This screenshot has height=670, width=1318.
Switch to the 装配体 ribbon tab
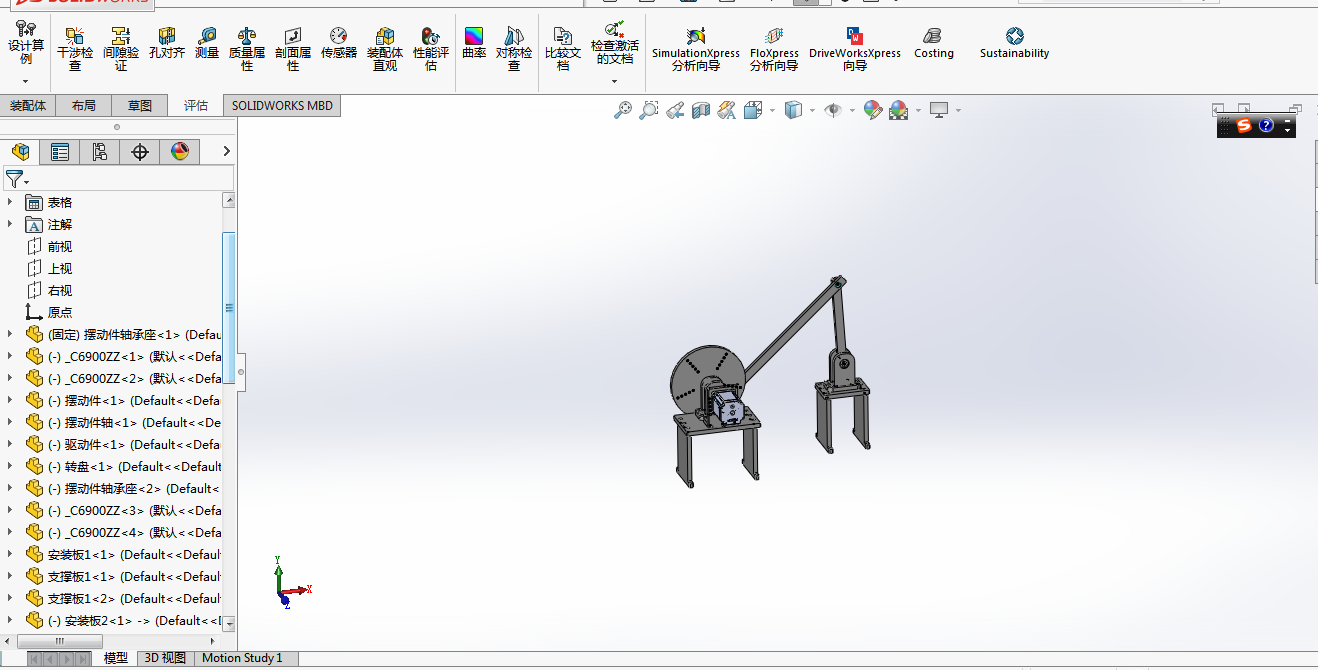point(28,105)
